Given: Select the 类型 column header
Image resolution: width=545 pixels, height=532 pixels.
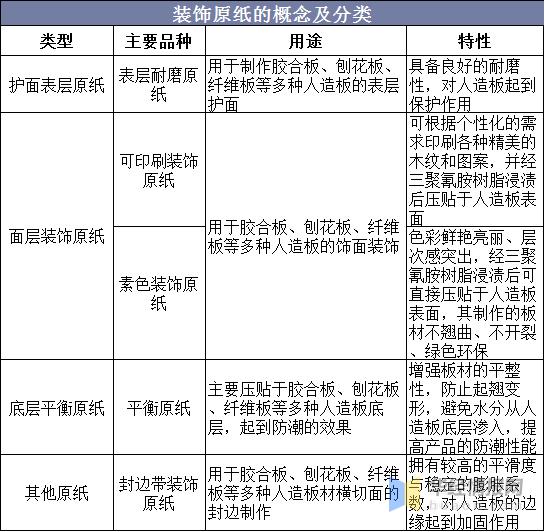Looking at the screenshot, I should click(57, 41).
